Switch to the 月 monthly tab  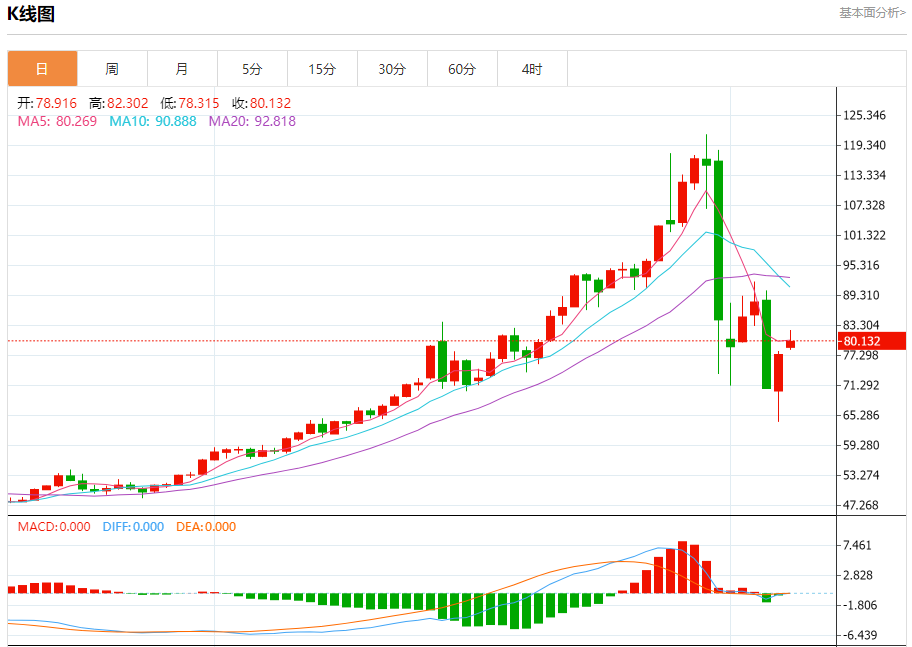click(182, 69)
